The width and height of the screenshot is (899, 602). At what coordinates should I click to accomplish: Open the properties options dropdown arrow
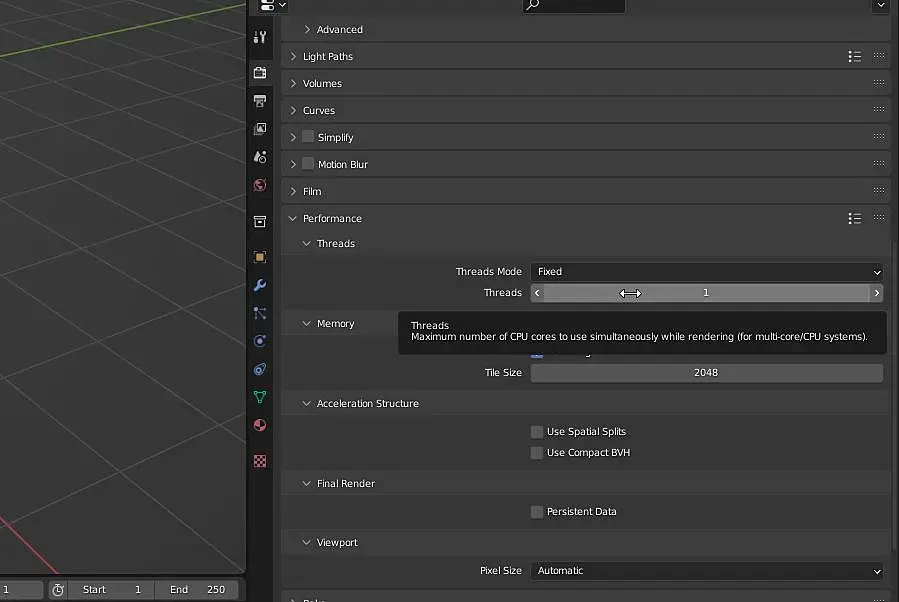(881, 6)
